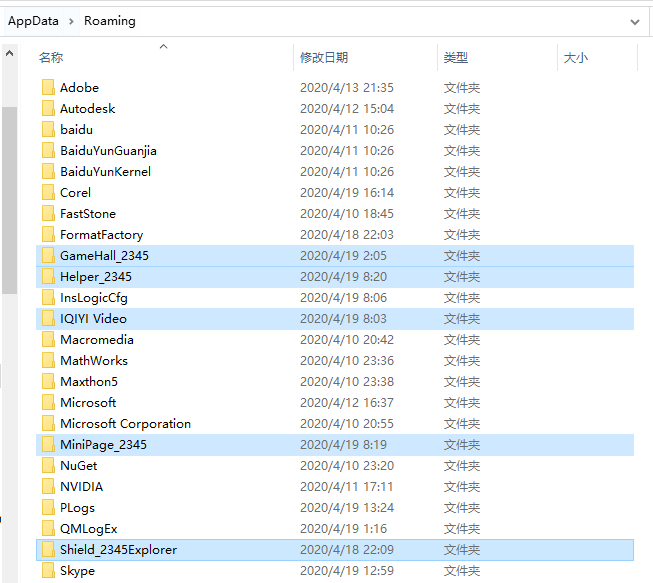
Task: Select the IQIYI Video folder name
Action: tap(93, 319)
